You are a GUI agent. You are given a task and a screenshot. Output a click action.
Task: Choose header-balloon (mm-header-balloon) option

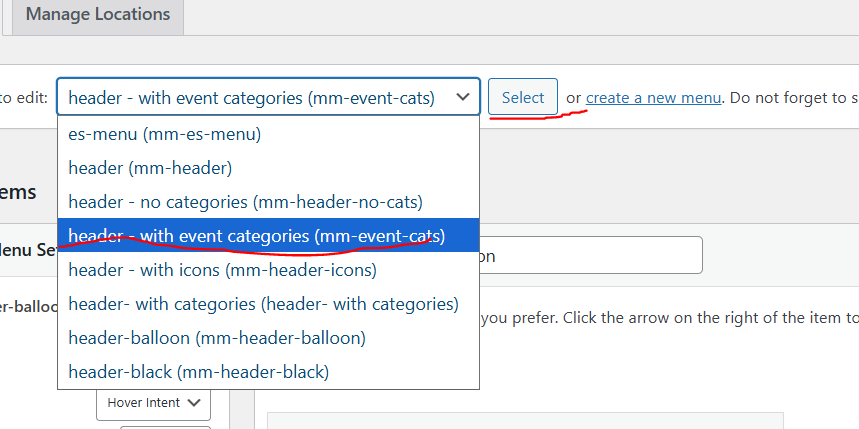[217, 337]
